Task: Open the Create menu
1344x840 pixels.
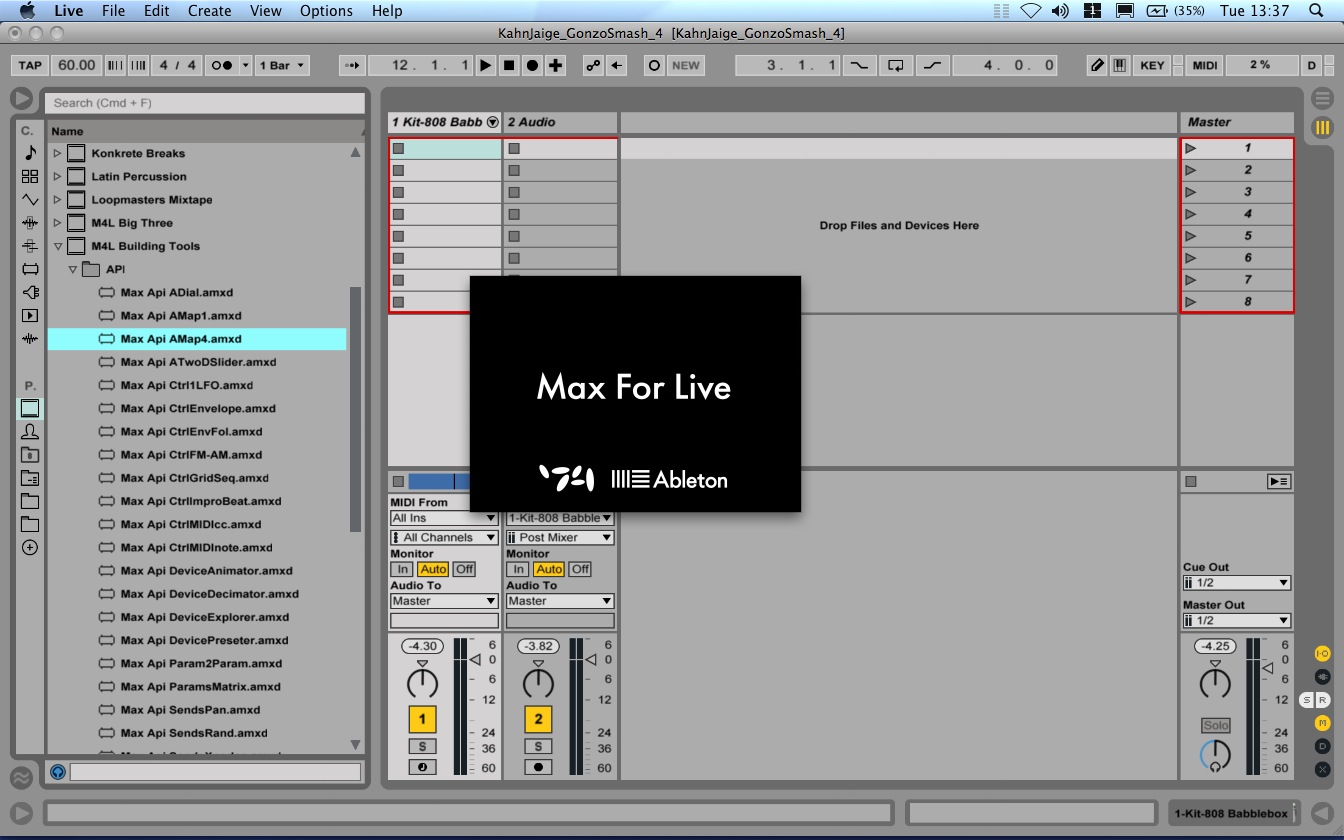Action: click(x=209, y=11)
